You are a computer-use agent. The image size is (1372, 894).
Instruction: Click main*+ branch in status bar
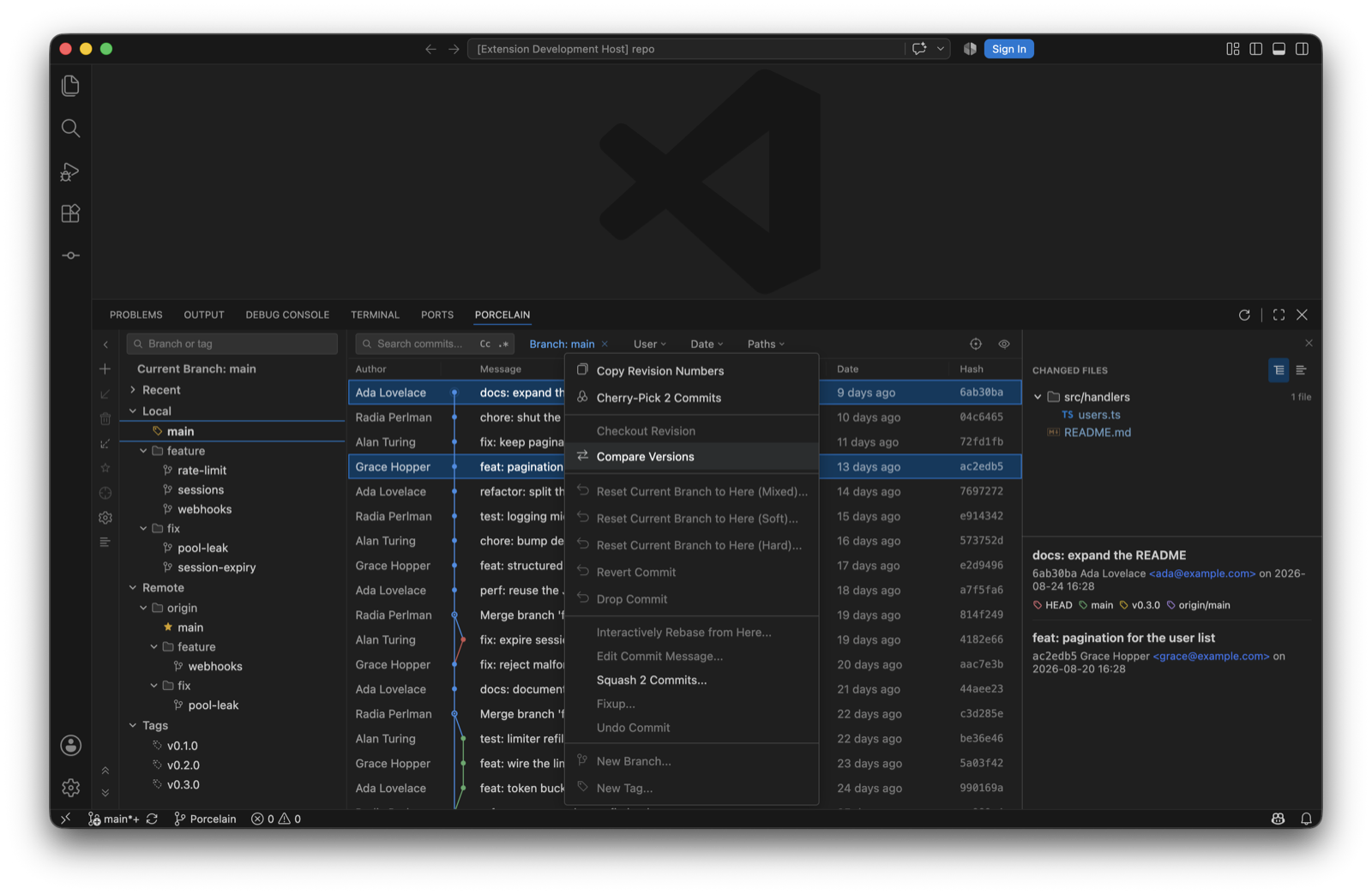(x=114, y=819)
